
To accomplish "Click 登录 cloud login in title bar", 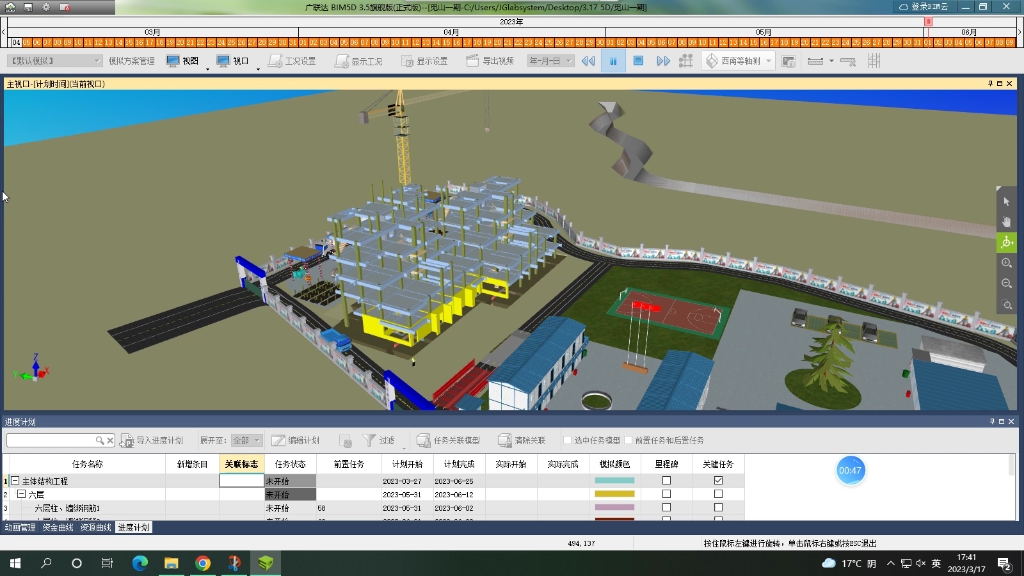I will (923, 7).
